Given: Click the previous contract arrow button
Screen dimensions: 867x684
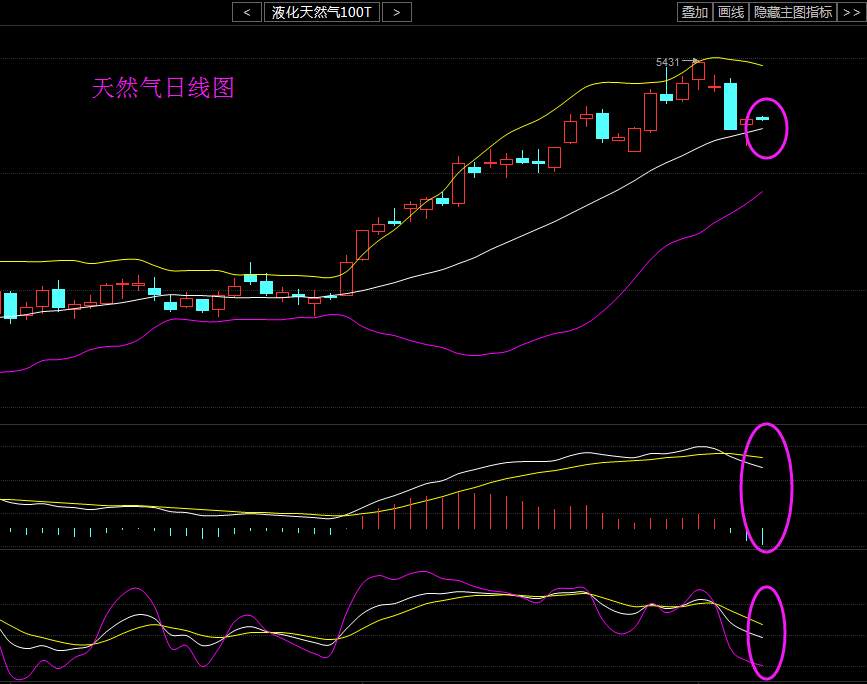Looking at the screenshot, I should [246, 12].
